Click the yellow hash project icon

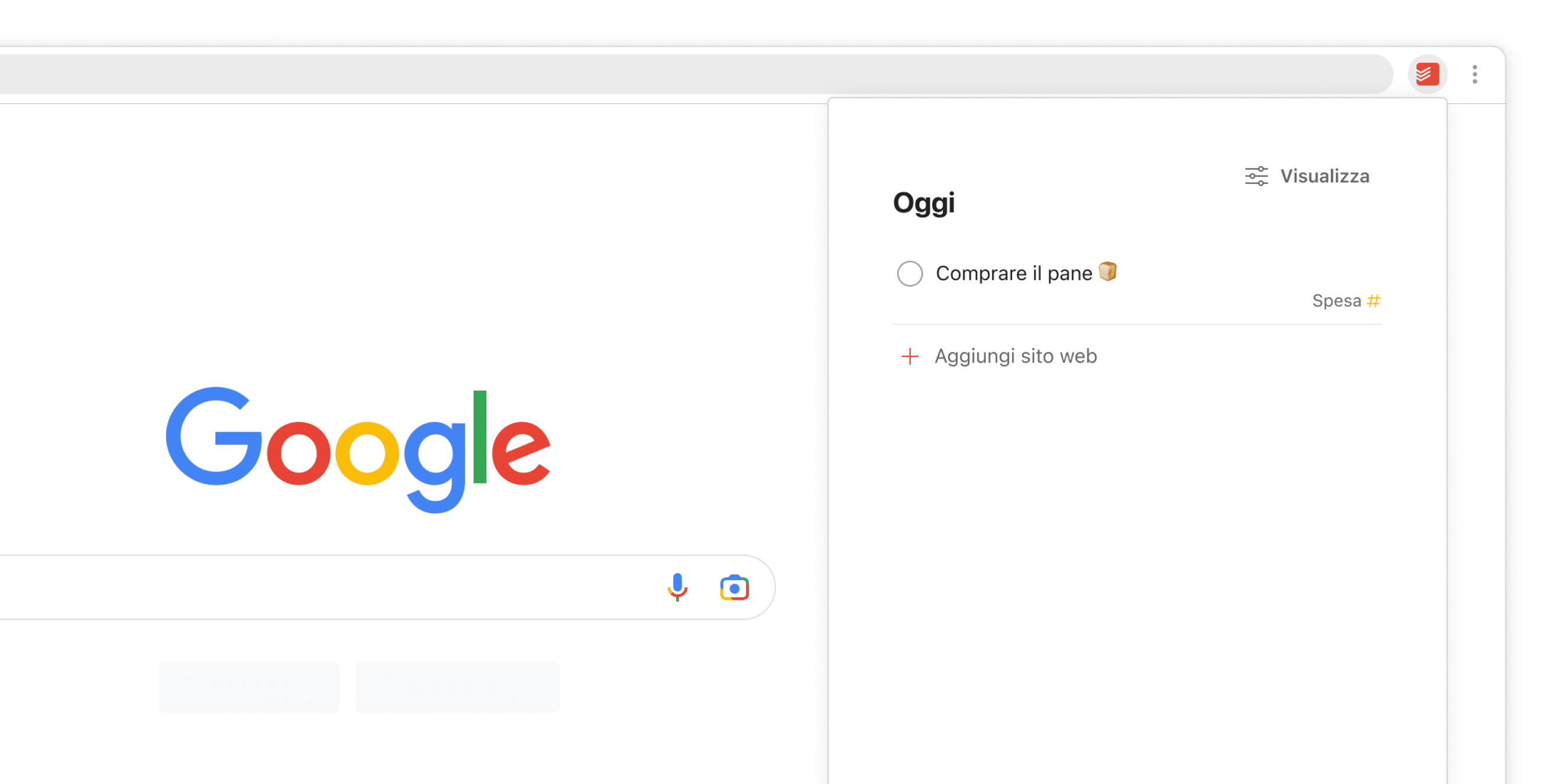tap(1373, 300)
